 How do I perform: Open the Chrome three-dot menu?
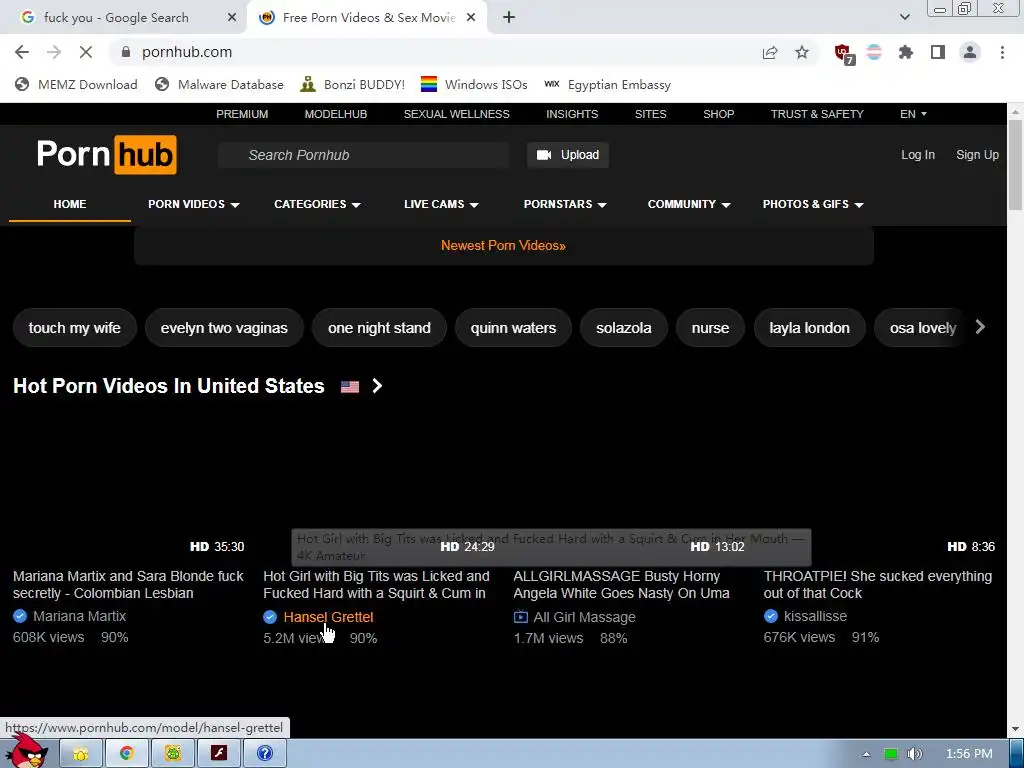1002,52
